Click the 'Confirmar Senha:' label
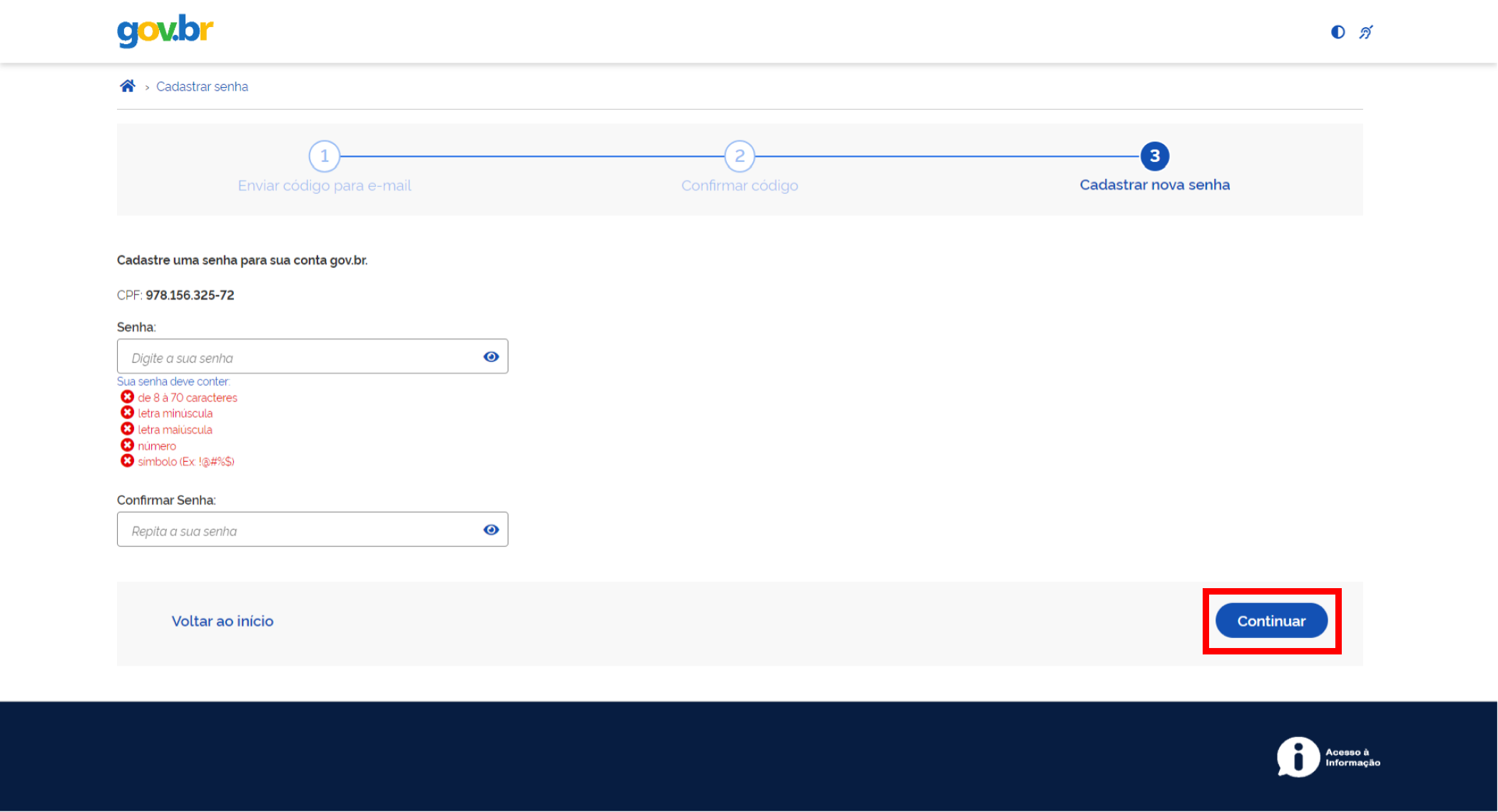 (166, 500)
